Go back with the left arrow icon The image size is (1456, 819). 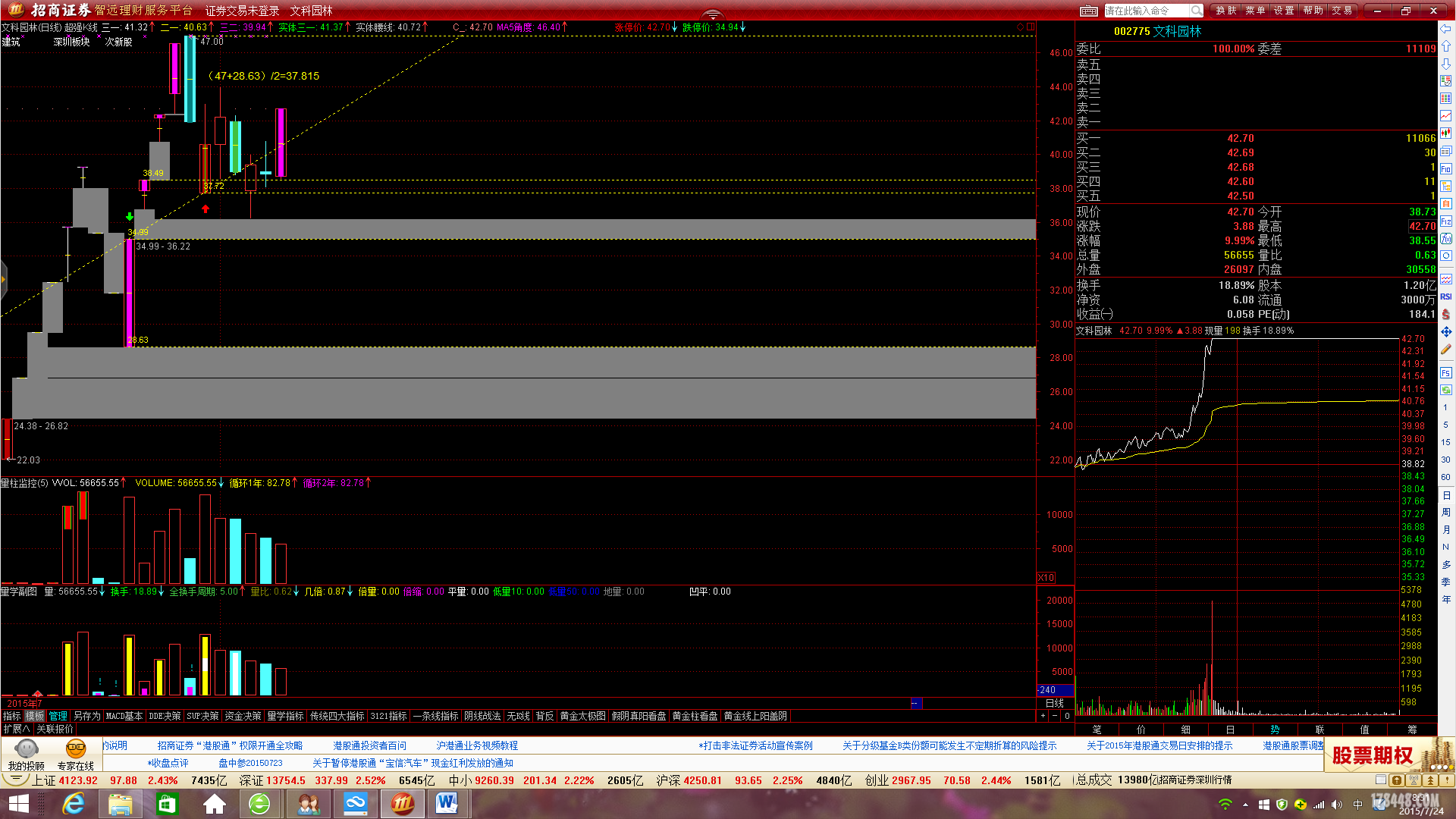[x=1446, y=29]
